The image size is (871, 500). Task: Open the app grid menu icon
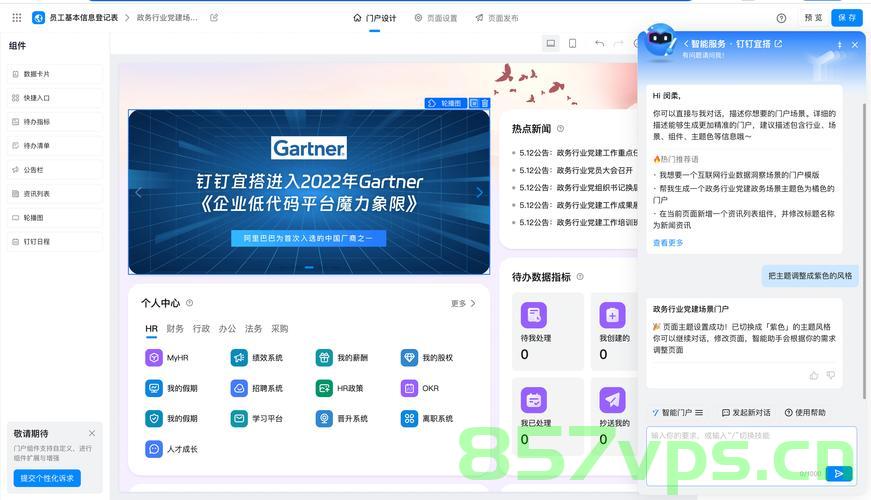click(17, 18)
